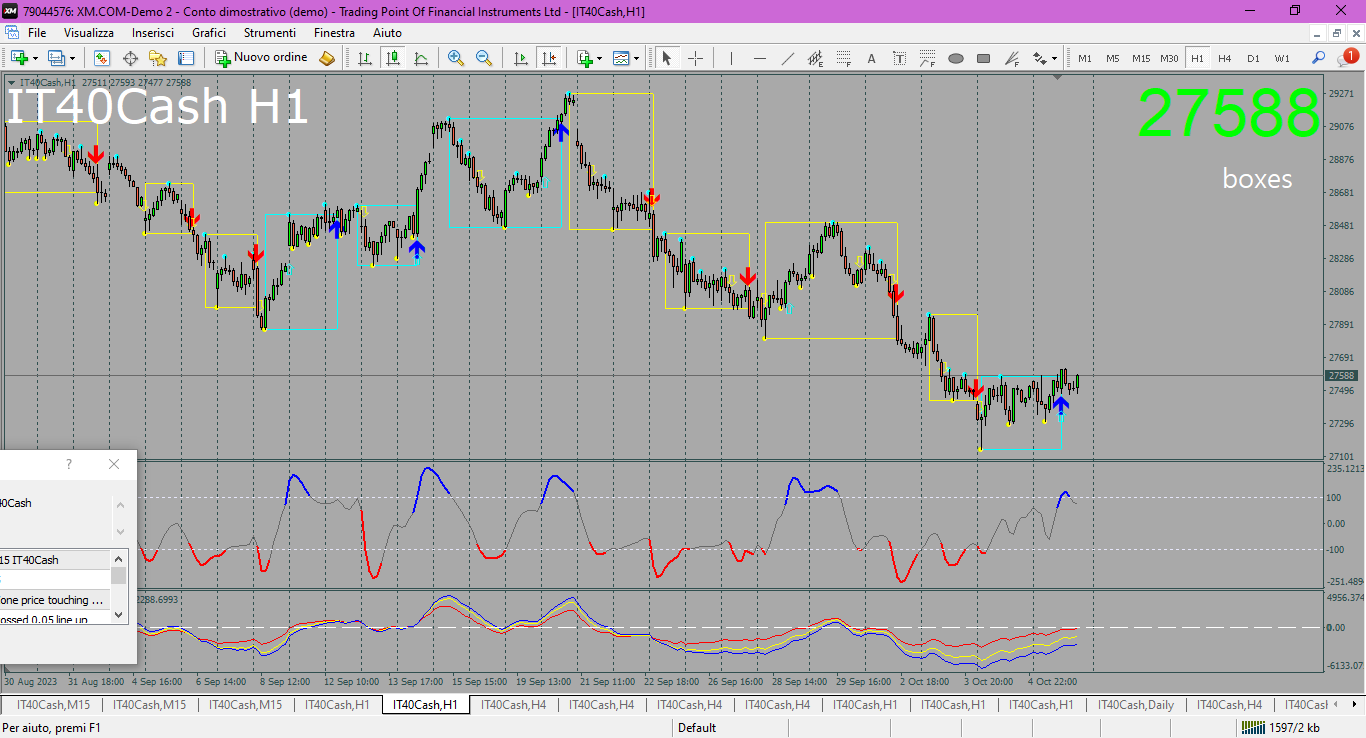This screenshot has height=738, width=1366.
Task: Toggle the Terminal panel icon
Action: 186,58
